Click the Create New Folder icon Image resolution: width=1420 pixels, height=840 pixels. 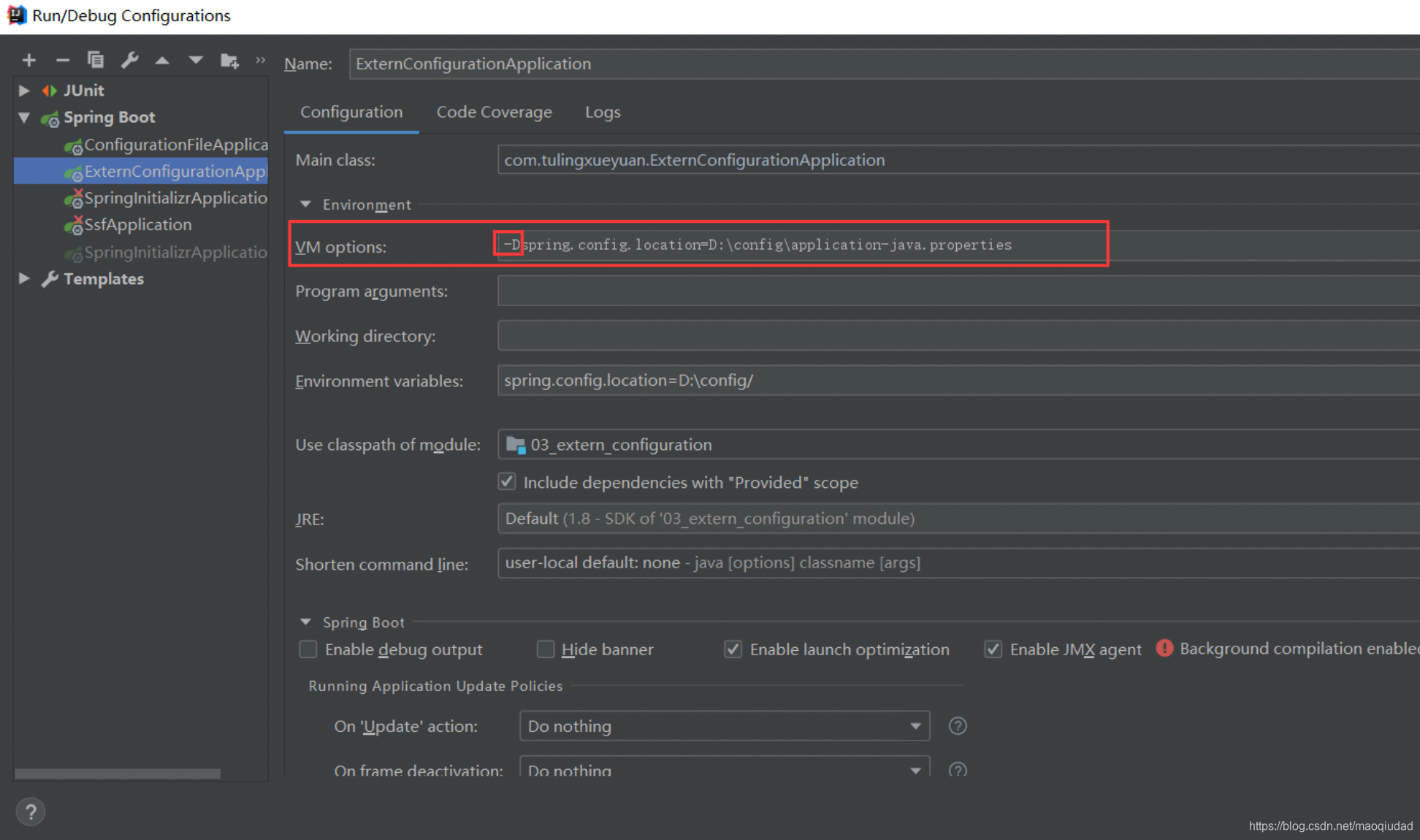point(229,61)
